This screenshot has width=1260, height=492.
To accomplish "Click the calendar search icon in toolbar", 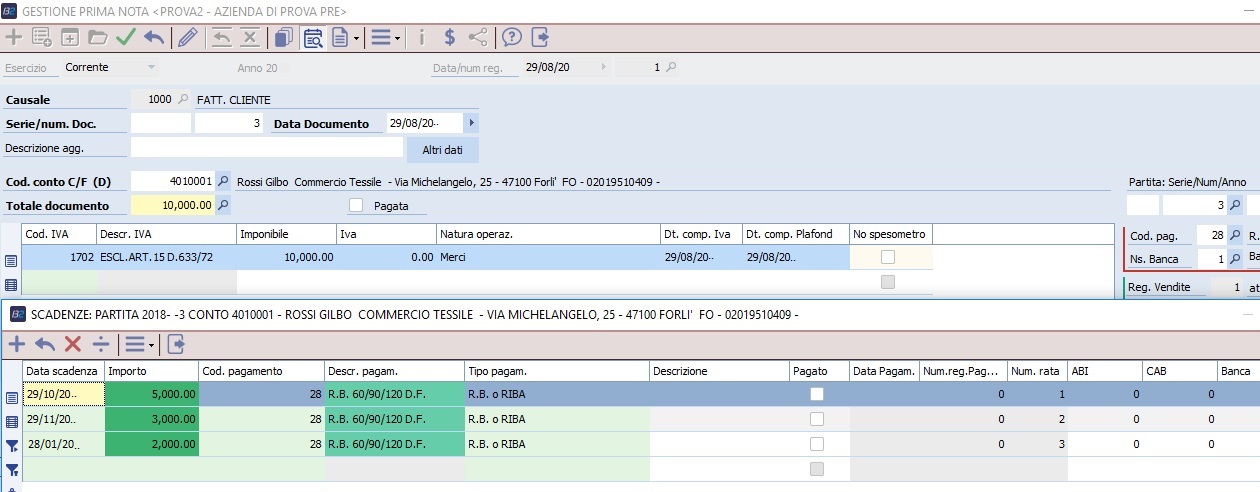I will coord(313,38).
